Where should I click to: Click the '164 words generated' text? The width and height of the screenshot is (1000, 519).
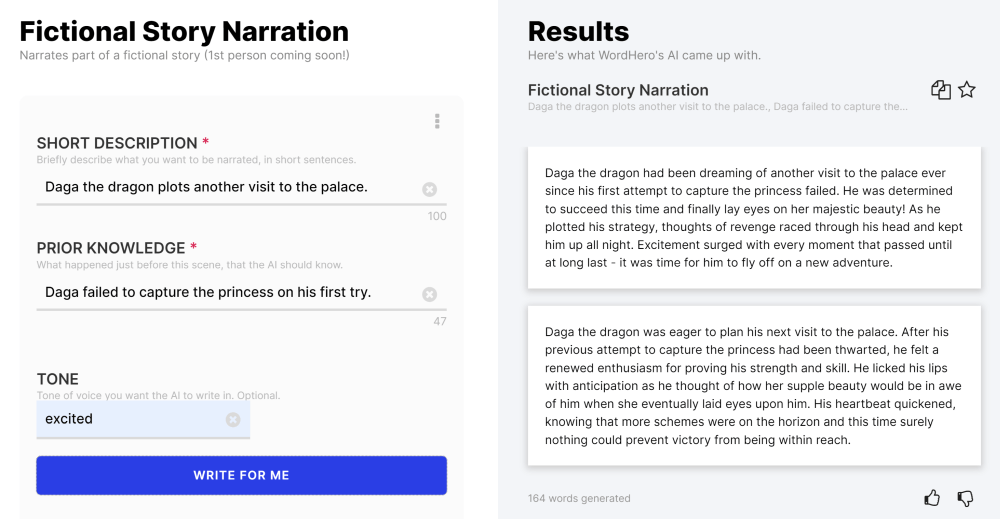tap(579, 498)
